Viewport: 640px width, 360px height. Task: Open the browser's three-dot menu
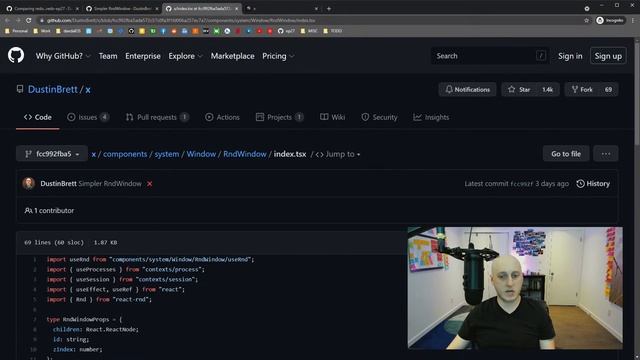pyautogui.click(x=633, y=20)
